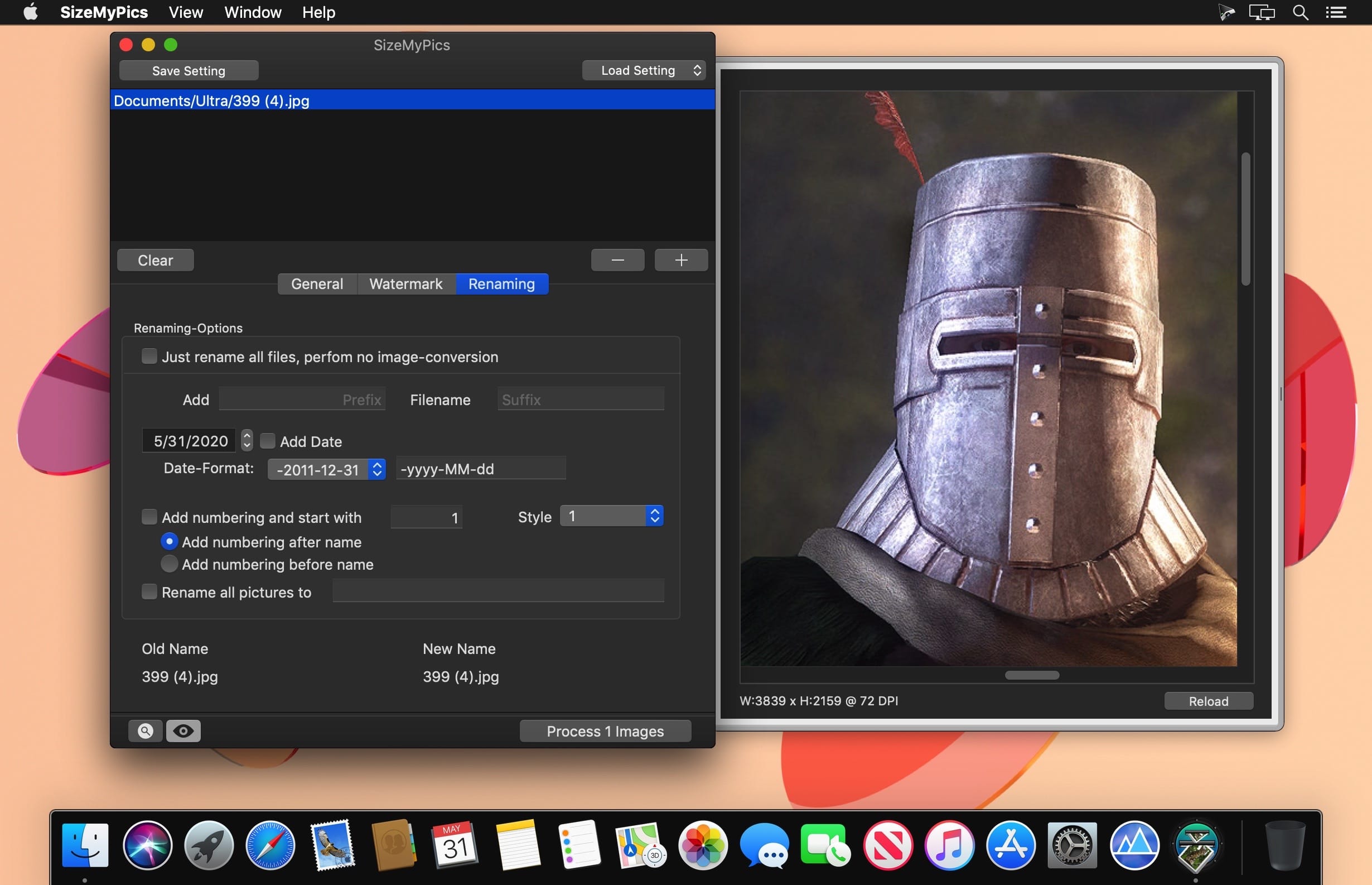This screenshot has width=1372, height=885.
Task: Launch Photos app from the dock
Action: coord(703,845)
